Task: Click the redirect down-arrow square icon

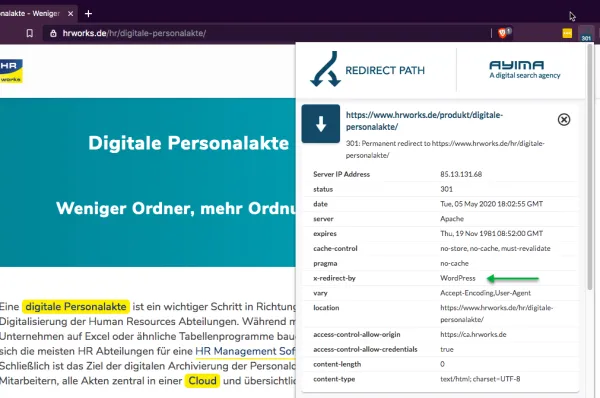Action: point(321,124)
